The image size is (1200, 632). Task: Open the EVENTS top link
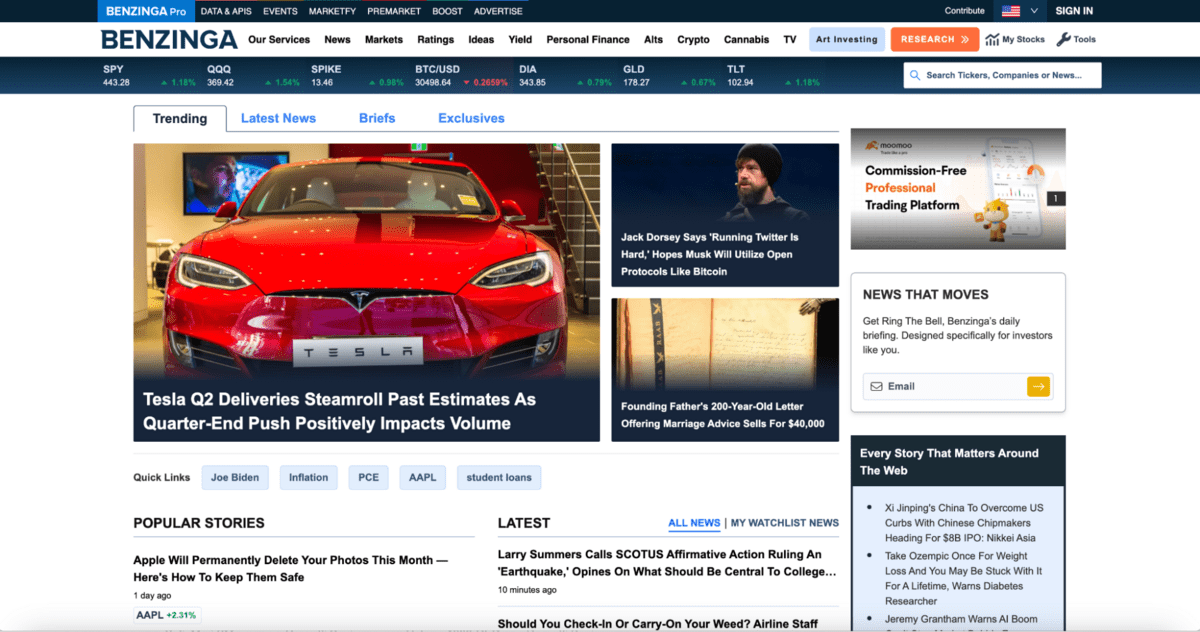[x=280, y=11]
